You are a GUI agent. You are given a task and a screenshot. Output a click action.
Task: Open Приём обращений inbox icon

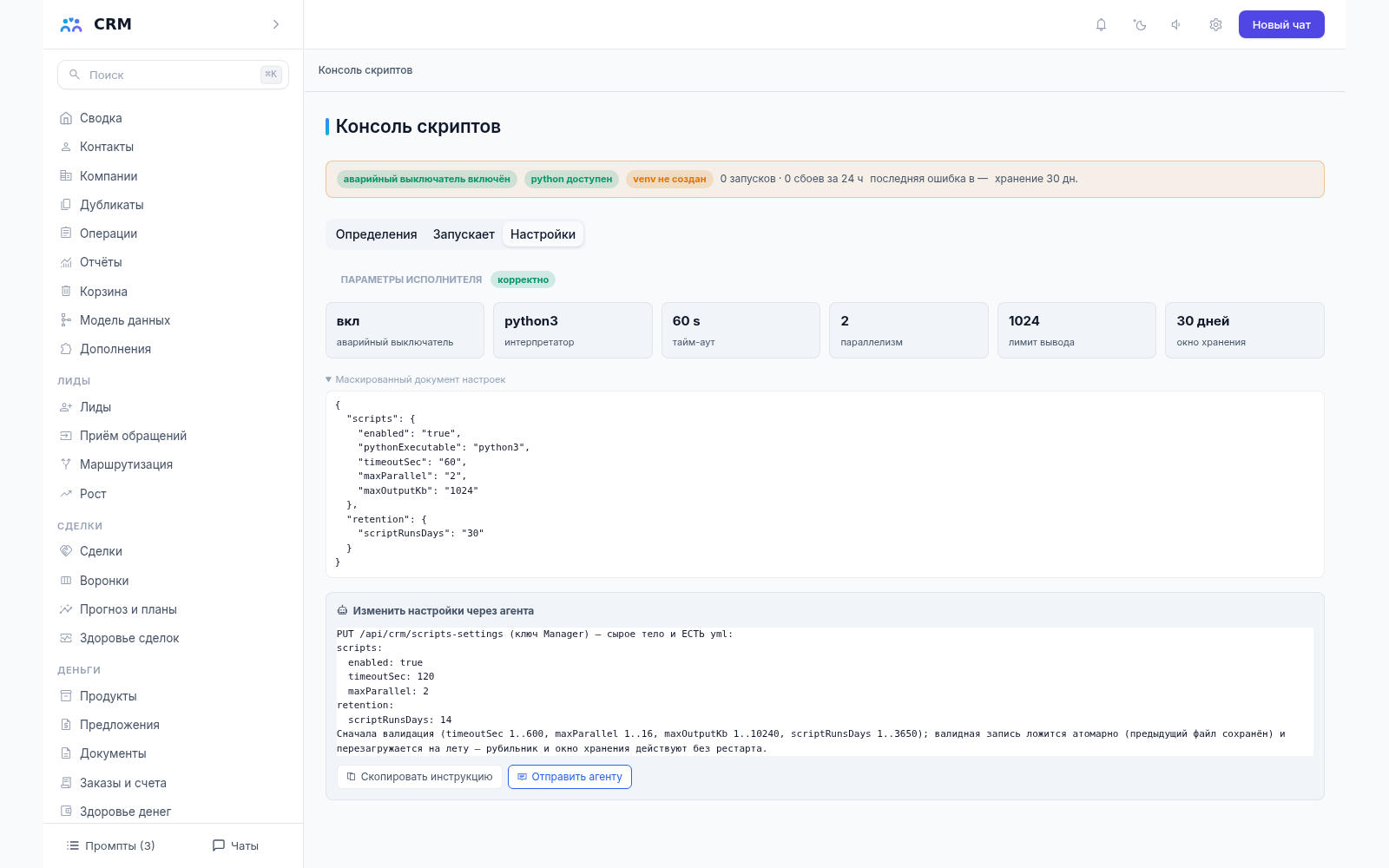[x=66, y=436]
